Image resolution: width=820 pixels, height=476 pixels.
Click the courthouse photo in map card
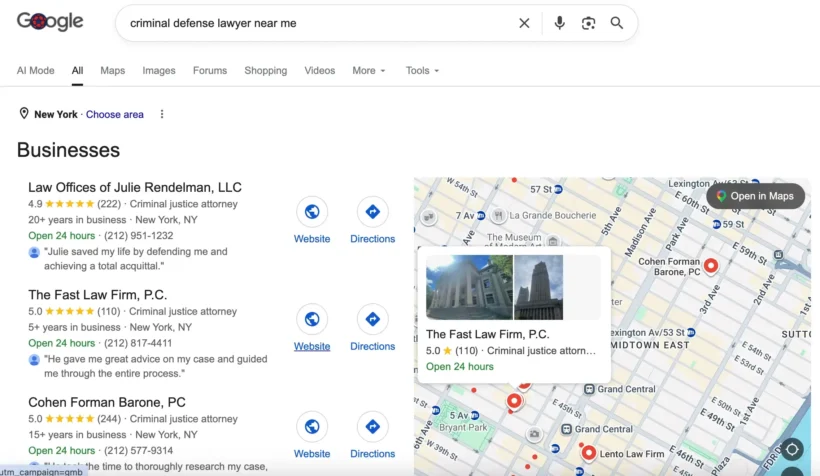pos(469,287)
